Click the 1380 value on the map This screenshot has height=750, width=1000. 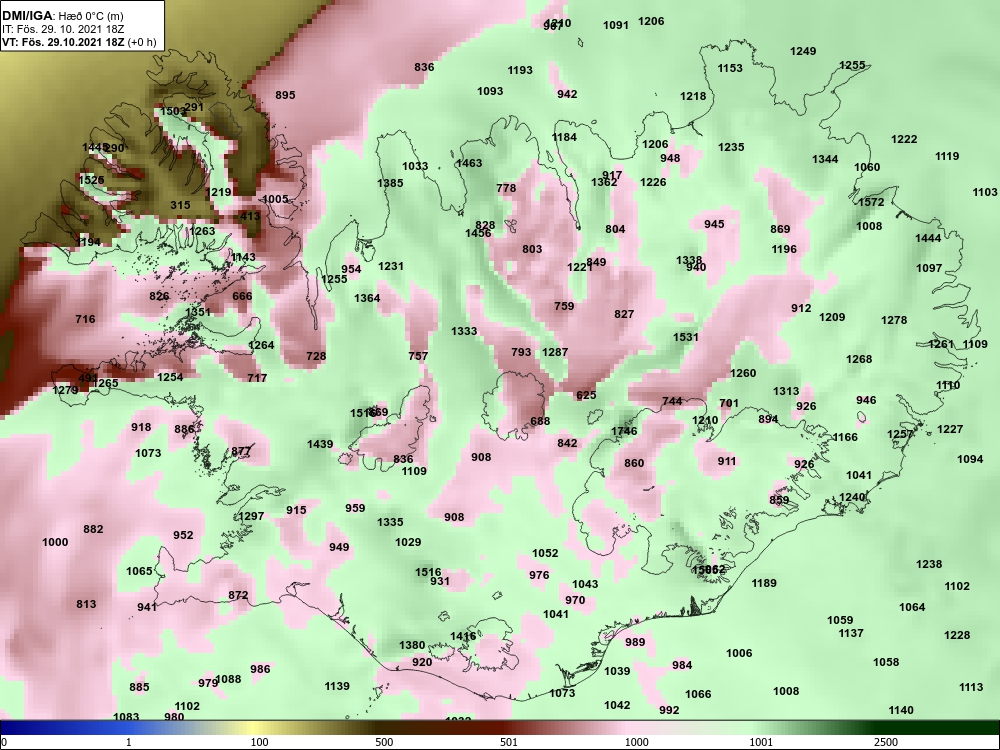(x=412, y=645)
